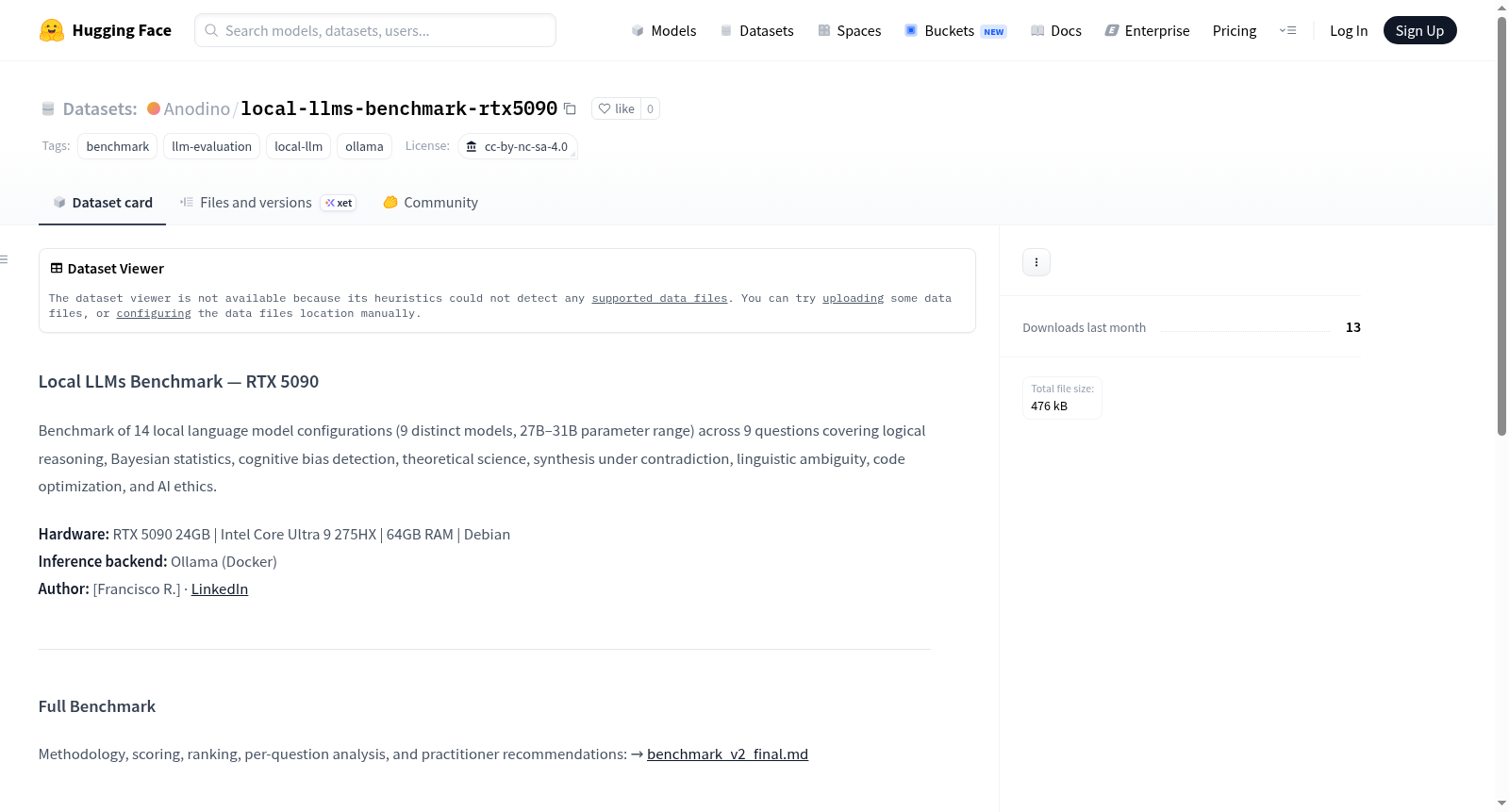Copy dataset name with the copy icon
The image size is (1509, 812).
tap(570, 108)
